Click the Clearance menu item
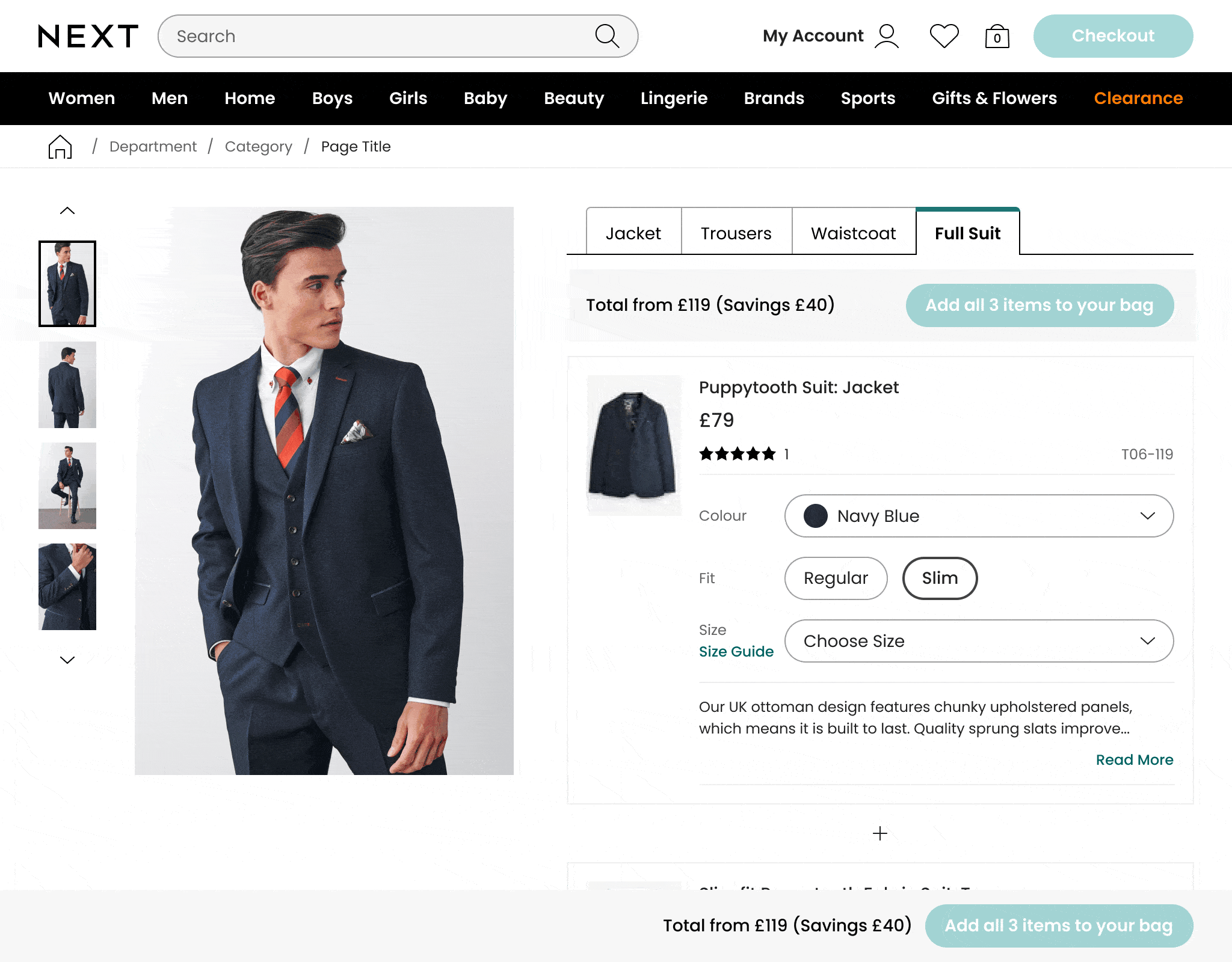Viewport: 1232px width, 962px height. (x=1138, y=98)
